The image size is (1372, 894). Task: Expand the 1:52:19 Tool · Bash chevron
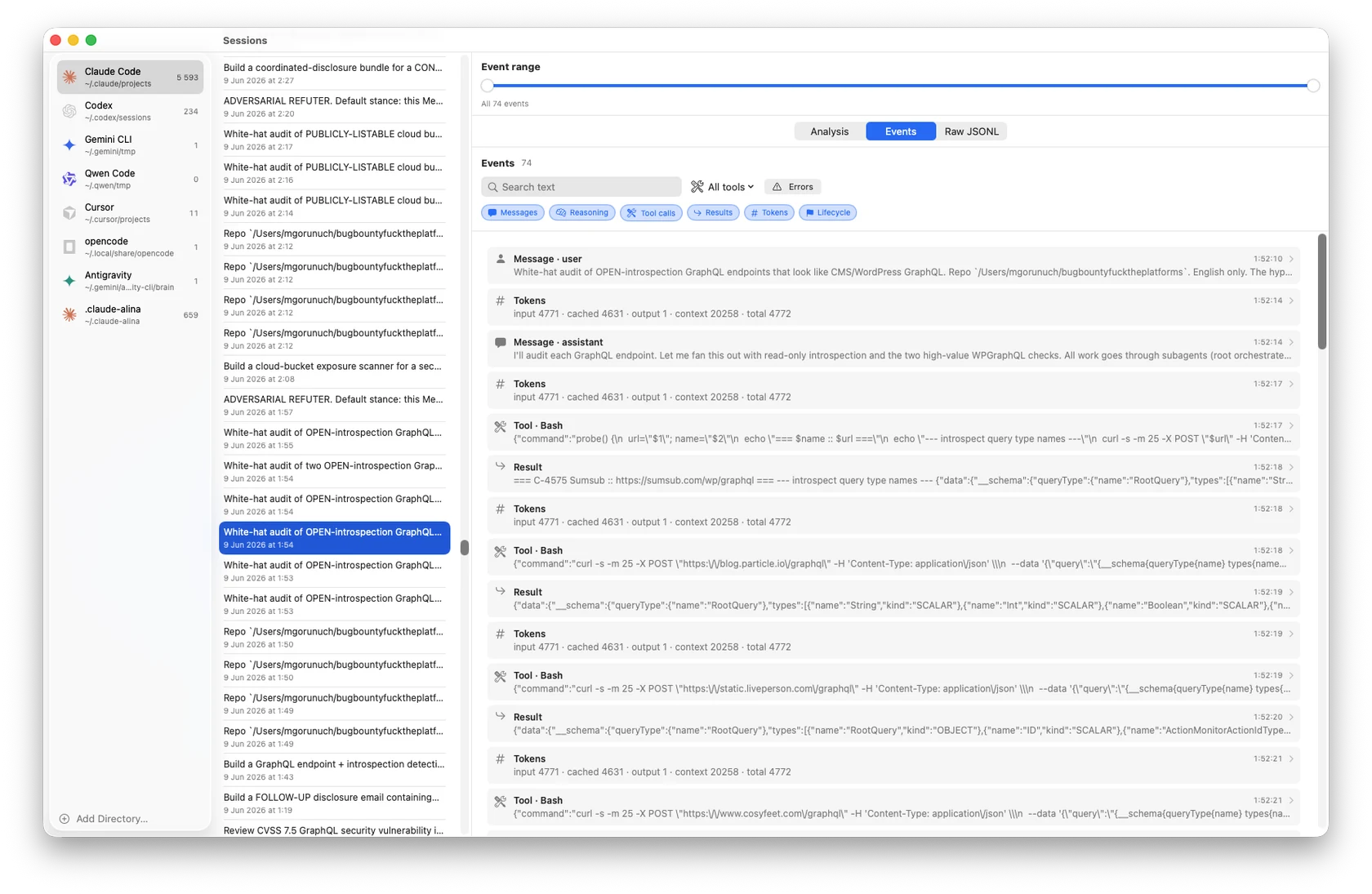pos(1291,675)
